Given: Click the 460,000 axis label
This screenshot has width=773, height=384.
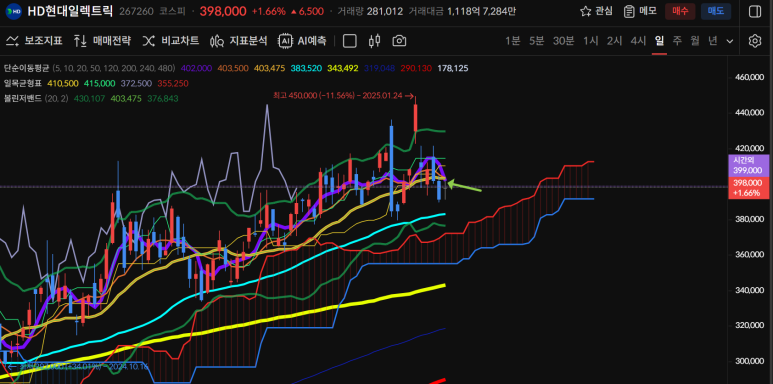Looking at the screenshot, I should tap(750, 77).
